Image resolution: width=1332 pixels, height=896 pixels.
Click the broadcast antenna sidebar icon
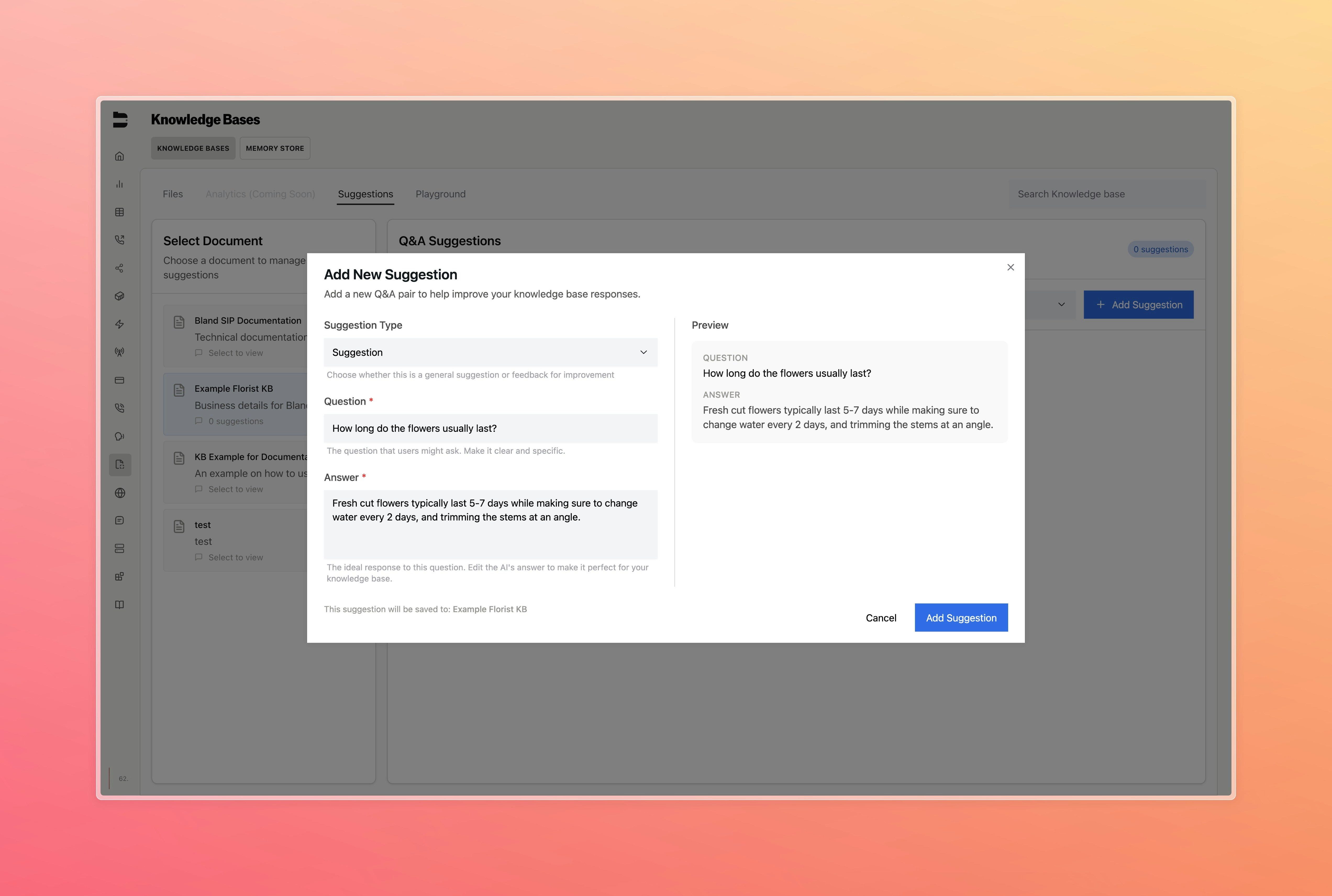click(119, 352)
